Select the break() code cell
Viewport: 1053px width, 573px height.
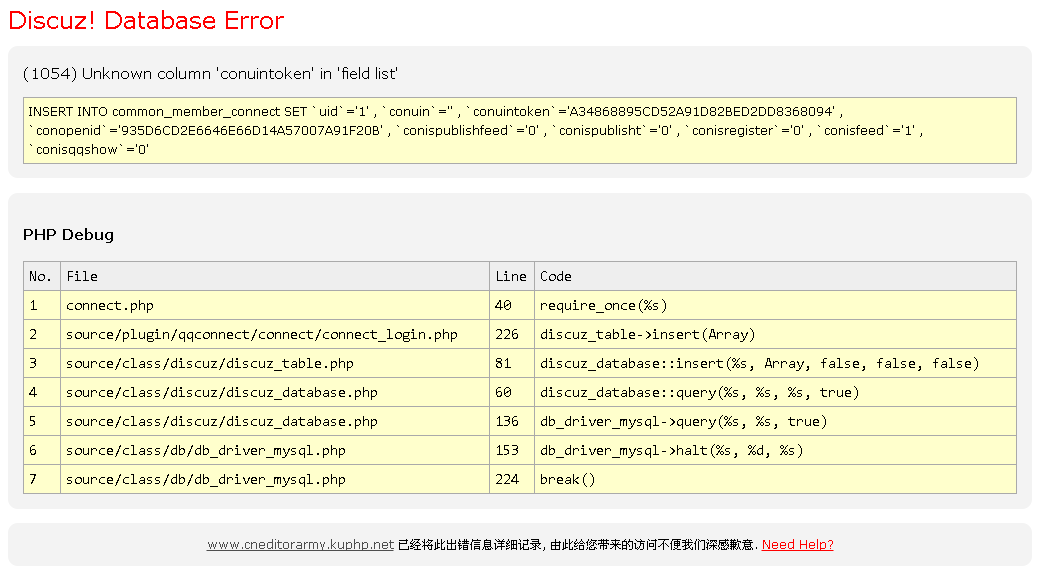[775, 479]
